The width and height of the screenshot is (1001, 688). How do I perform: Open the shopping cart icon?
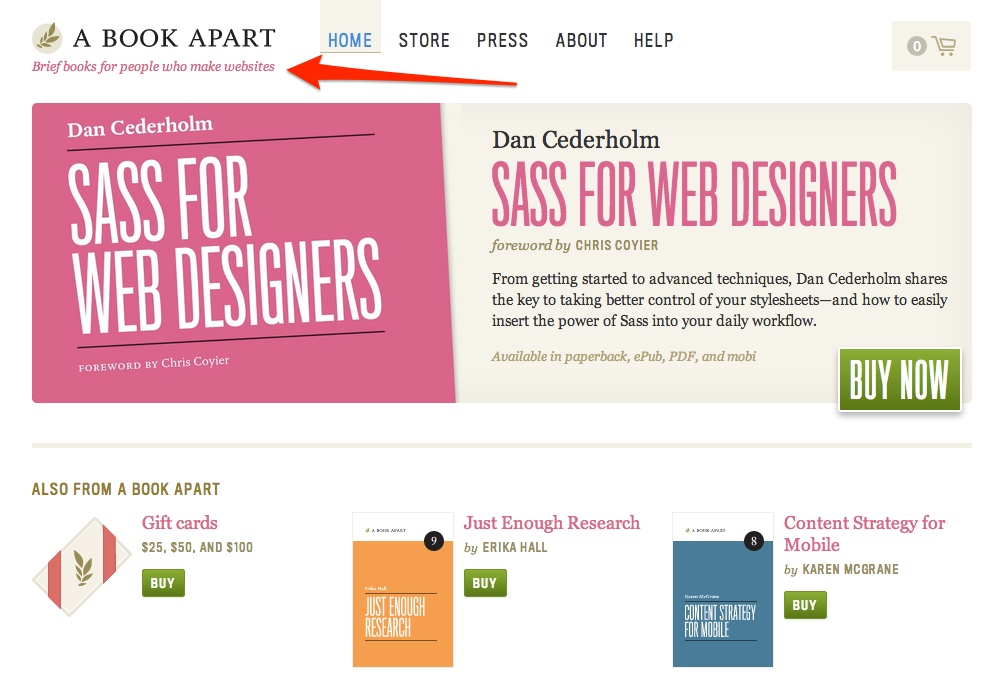coord(944,46)
